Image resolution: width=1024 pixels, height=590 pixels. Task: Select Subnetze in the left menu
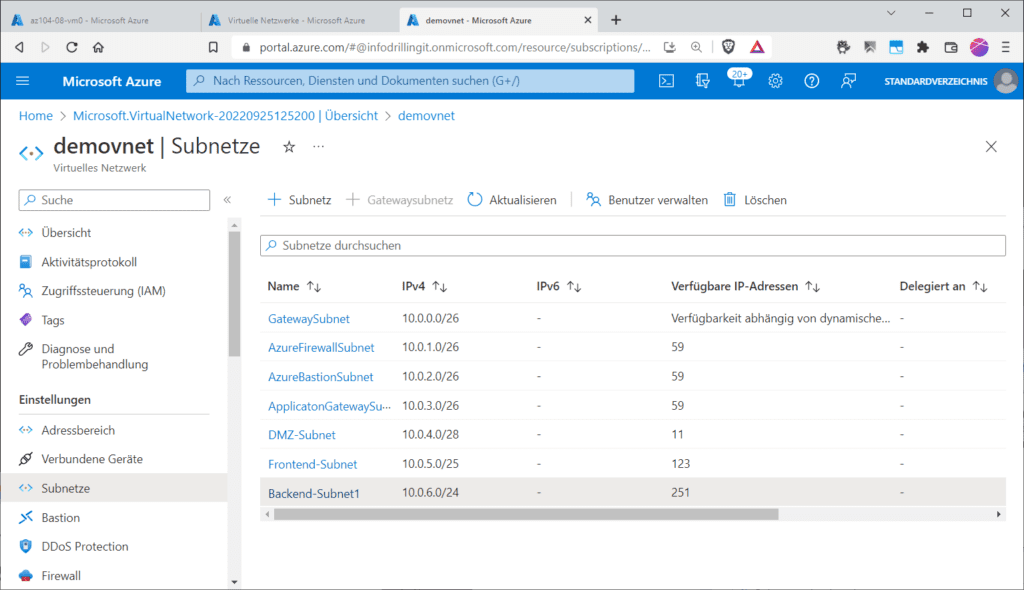114,488
